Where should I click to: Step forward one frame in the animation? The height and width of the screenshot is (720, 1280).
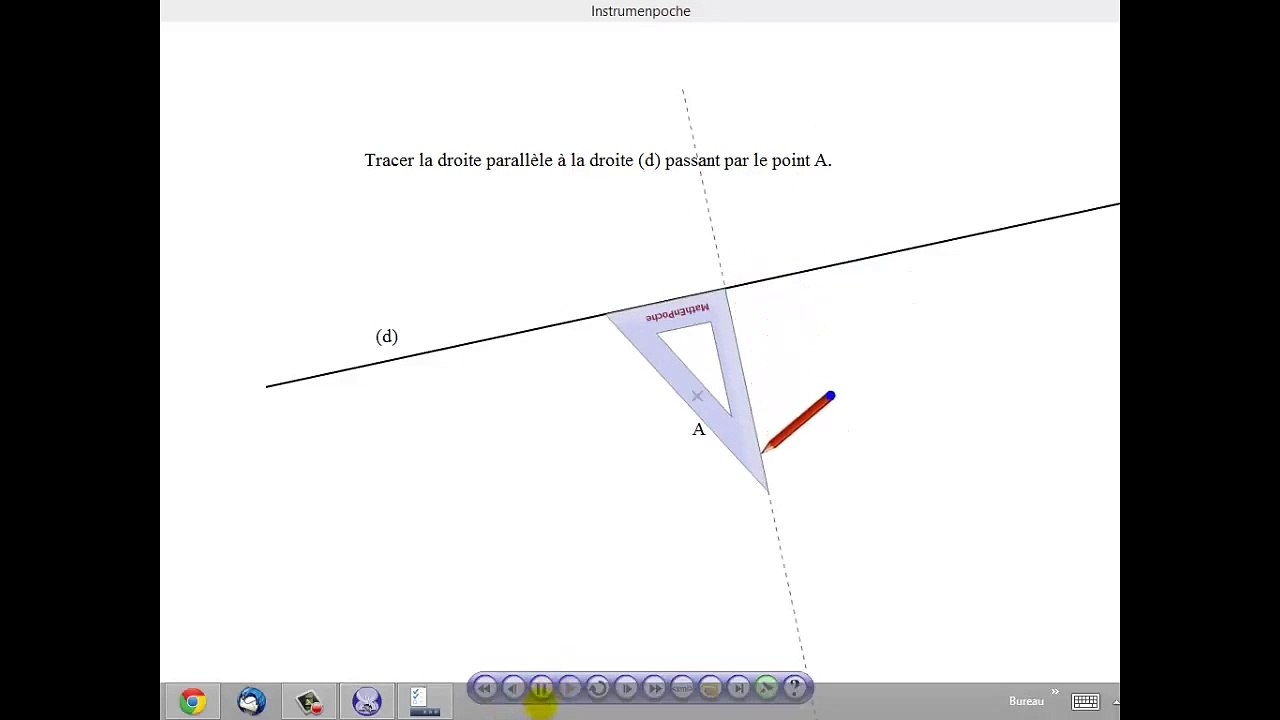tap(626, 688)
